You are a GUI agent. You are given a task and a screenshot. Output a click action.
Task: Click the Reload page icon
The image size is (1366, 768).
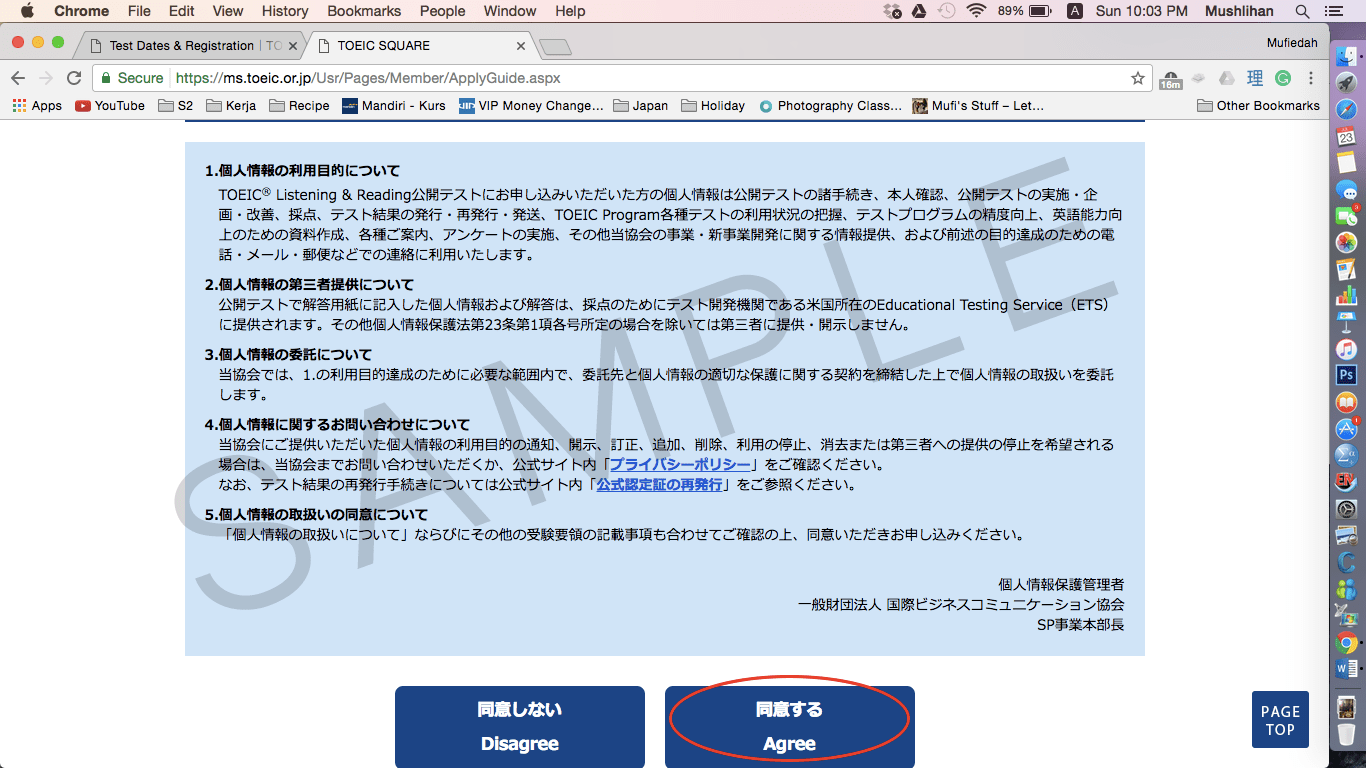coord(74,78)
